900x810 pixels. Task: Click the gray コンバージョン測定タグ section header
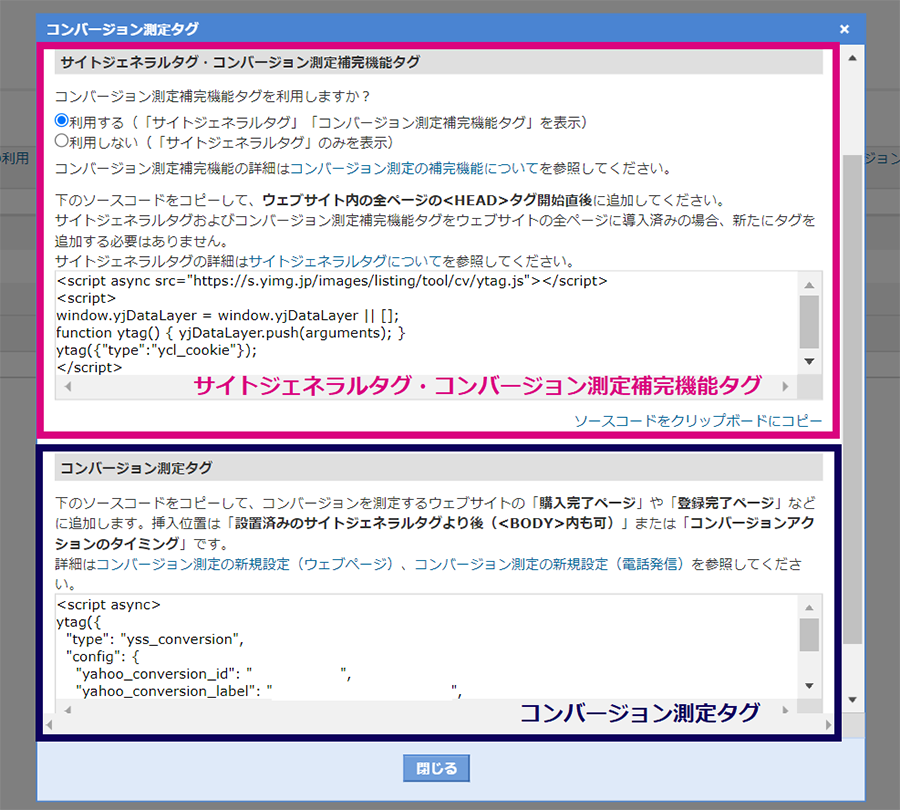pos(439,468)
